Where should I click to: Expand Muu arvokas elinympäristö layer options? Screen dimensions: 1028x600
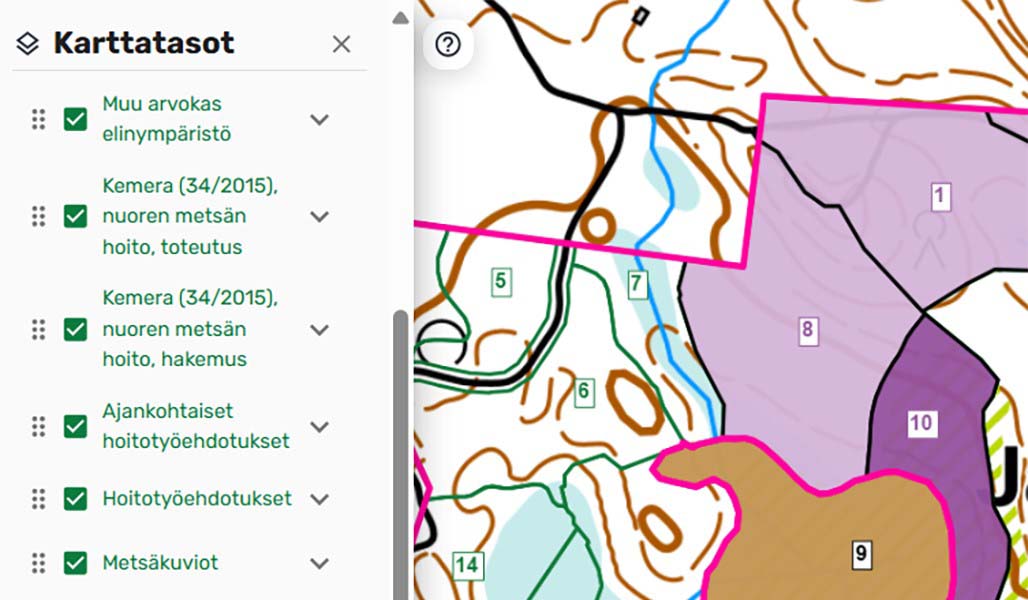319,120
